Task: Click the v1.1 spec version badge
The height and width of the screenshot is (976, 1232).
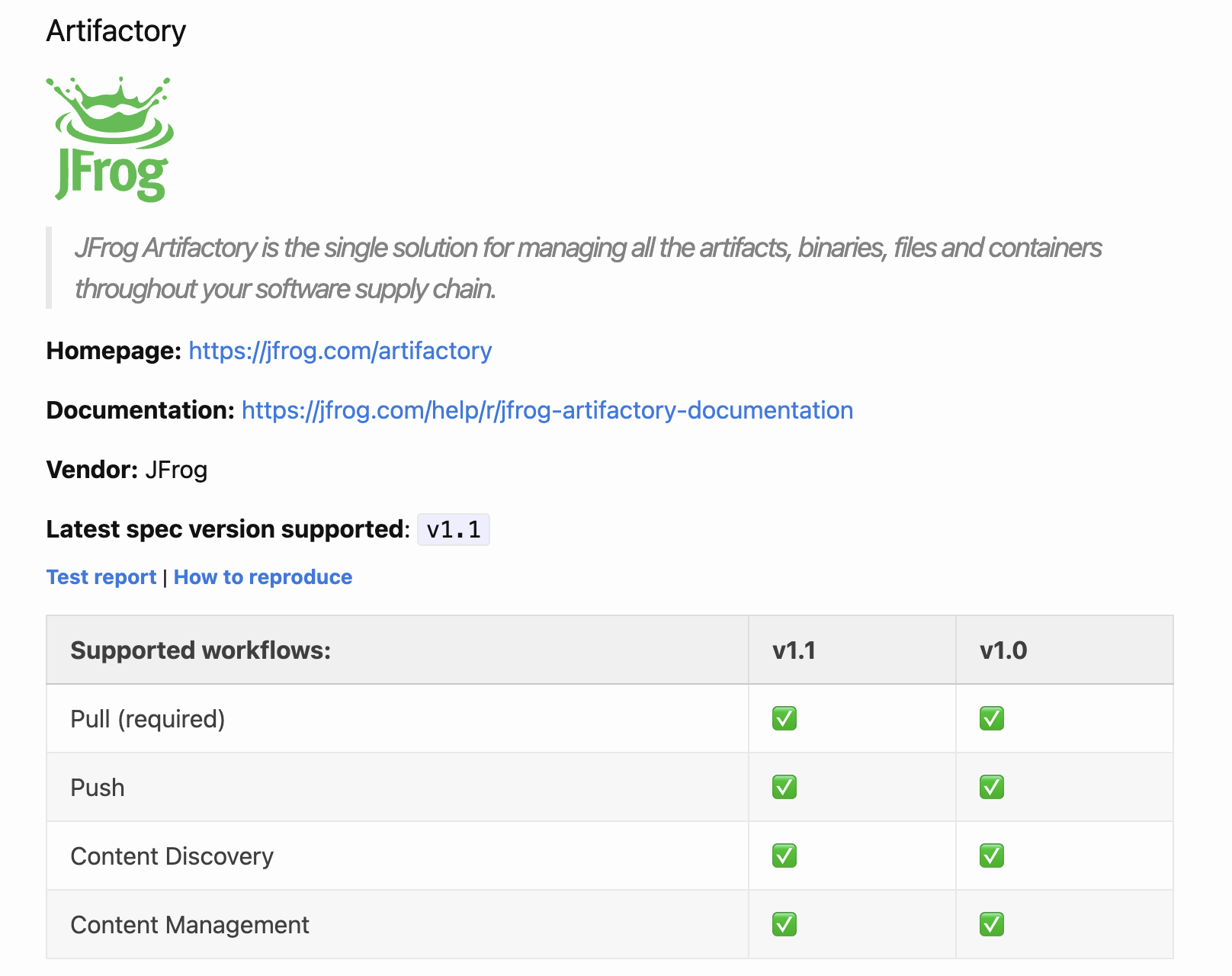Action: (x=453, y=529)
